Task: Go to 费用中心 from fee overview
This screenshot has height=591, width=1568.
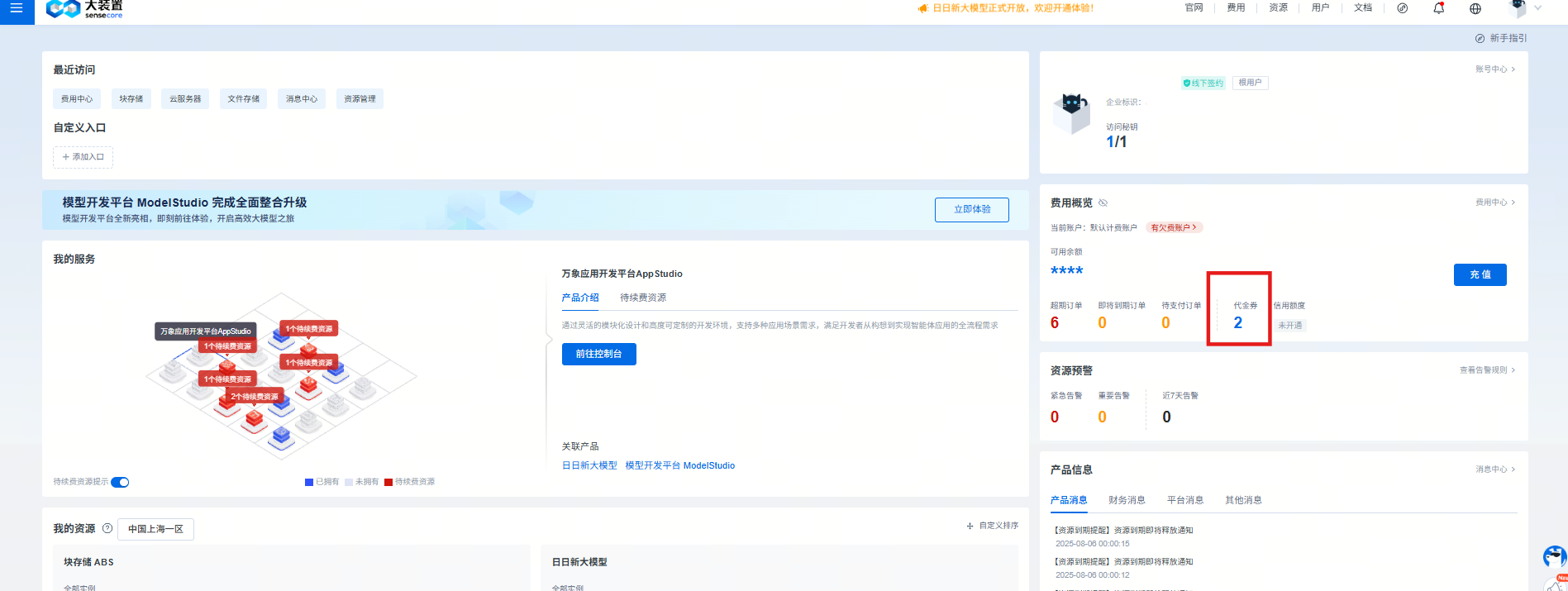Action: (1495, 203)
